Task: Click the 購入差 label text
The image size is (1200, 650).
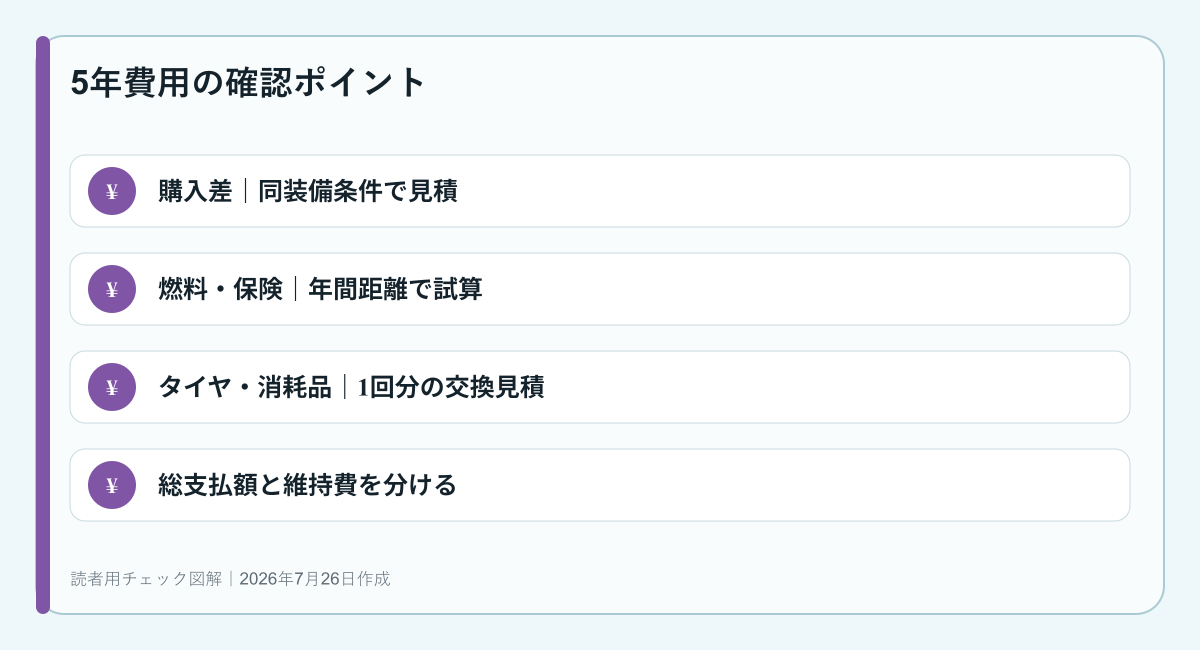Action: 195,191
